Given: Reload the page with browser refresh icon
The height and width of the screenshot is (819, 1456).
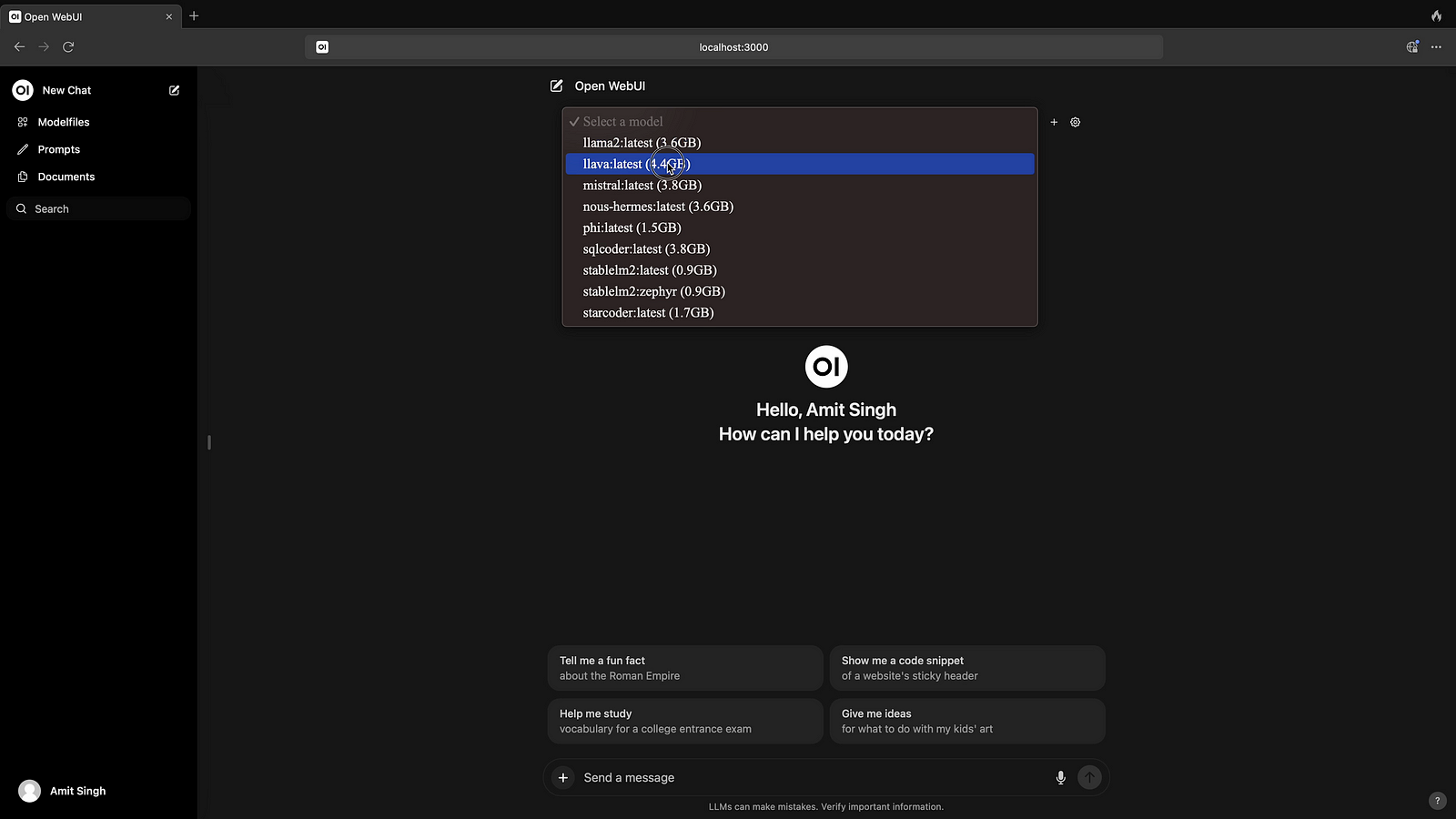Looking at the screenshot, I should [68, 46].
